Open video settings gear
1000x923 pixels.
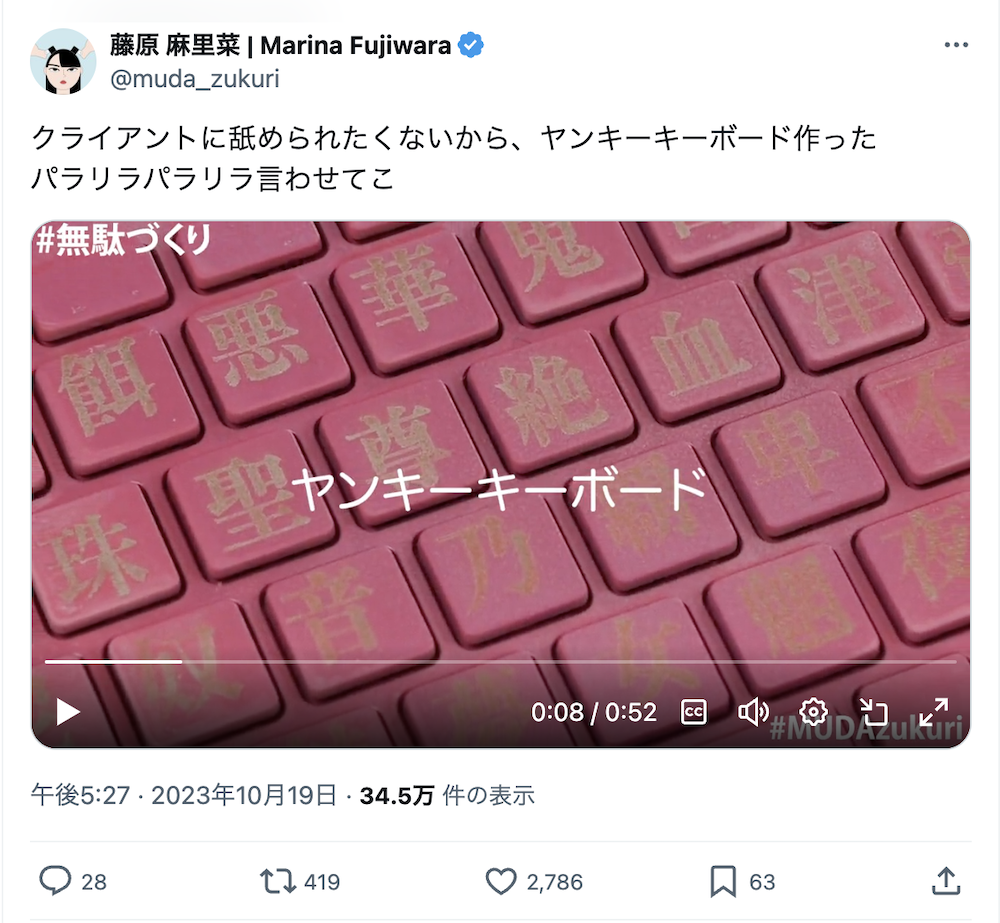813,712
